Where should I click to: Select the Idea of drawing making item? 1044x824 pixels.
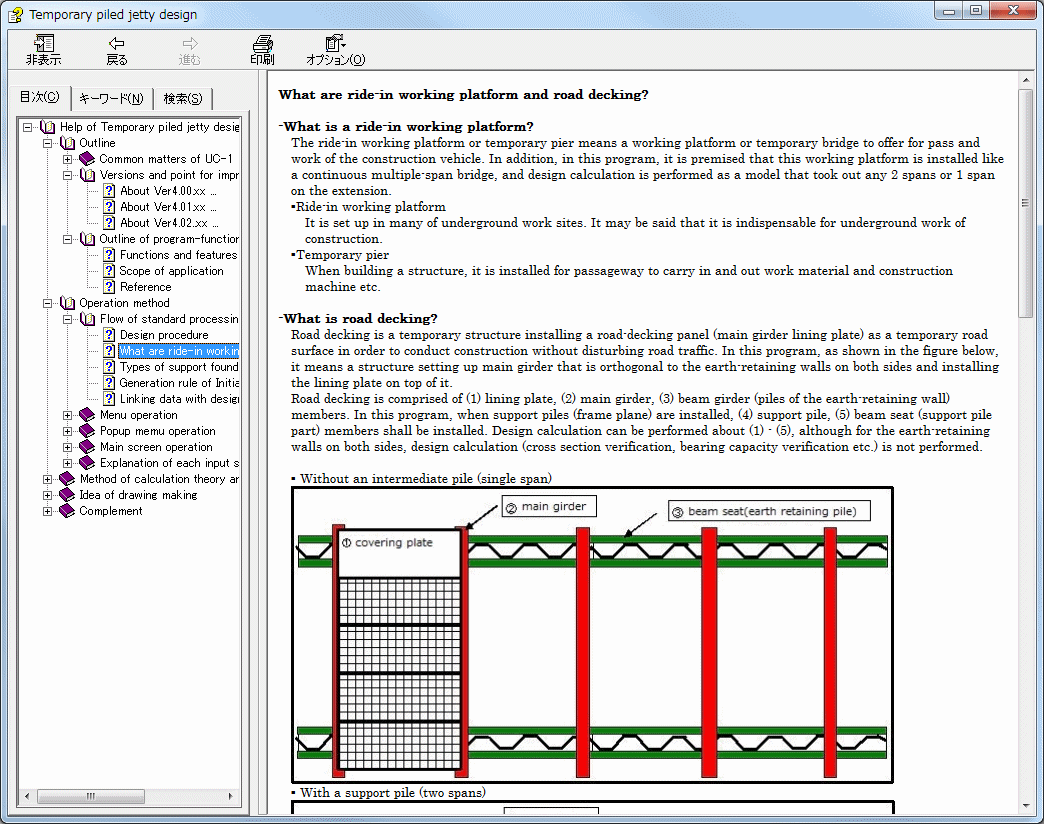click(x=138, y=495)
